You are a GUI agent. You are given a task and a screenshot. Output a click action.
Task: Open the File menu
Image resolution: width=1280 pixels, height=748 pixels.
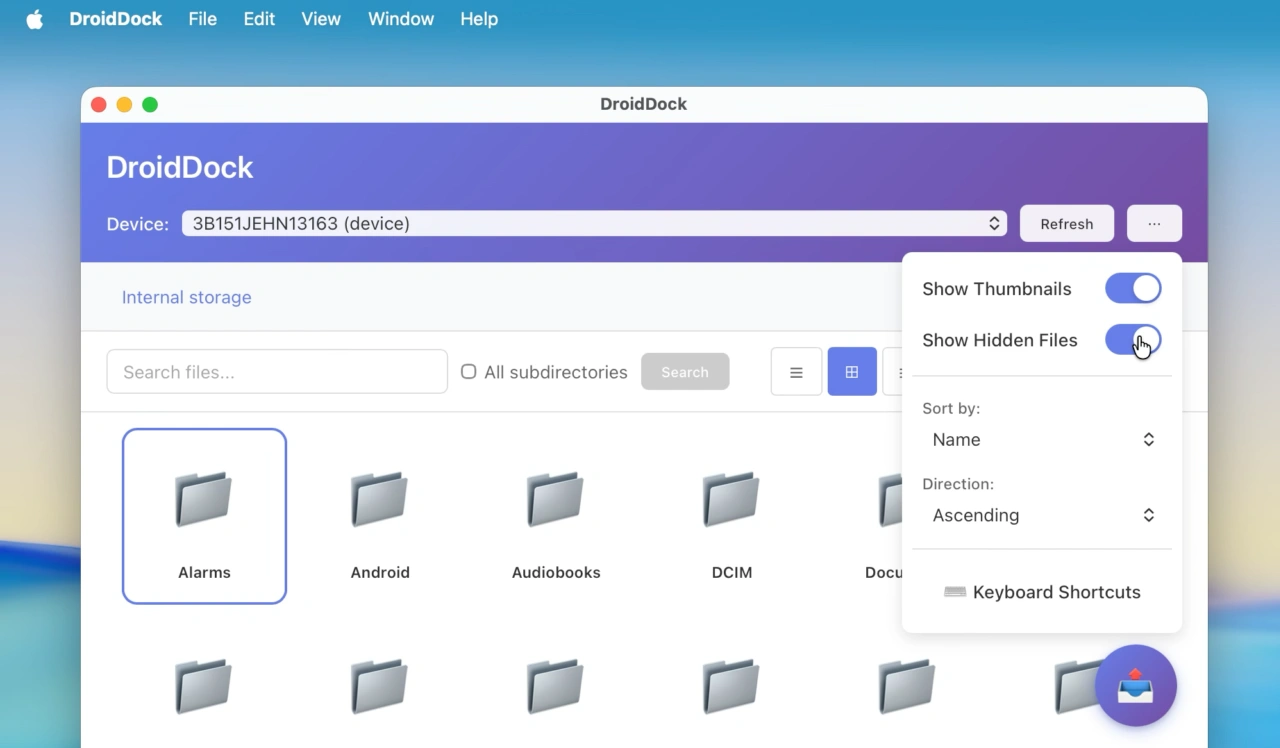coord(202,19)
